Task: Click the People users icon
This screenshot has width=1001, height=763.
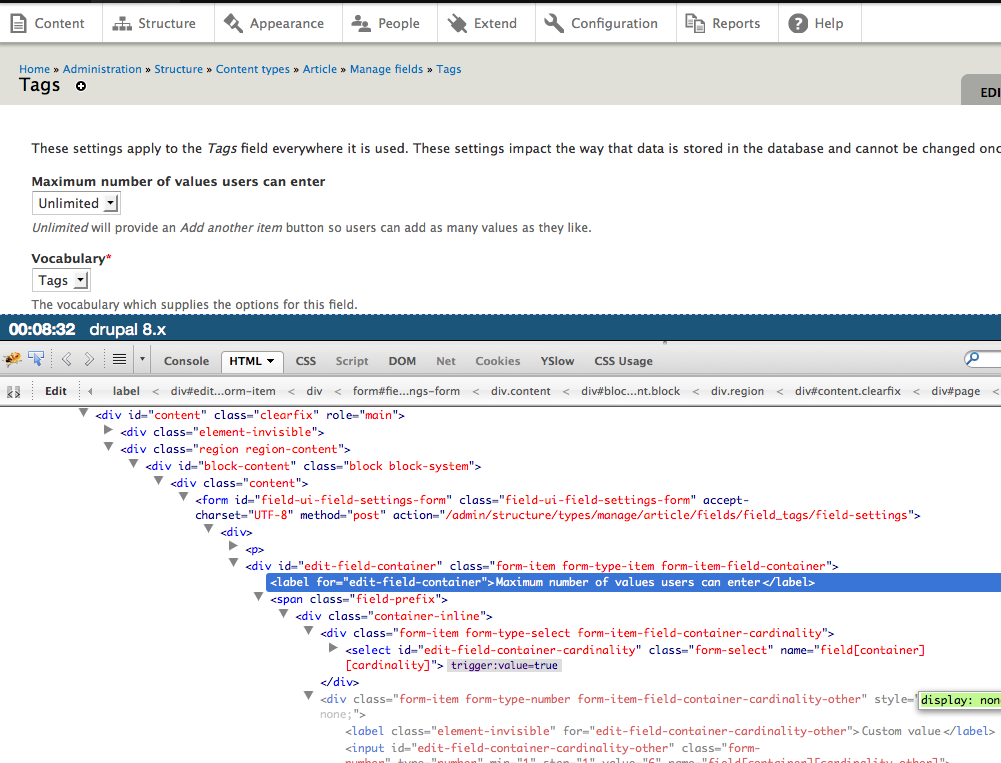Action: click(361, 24)
